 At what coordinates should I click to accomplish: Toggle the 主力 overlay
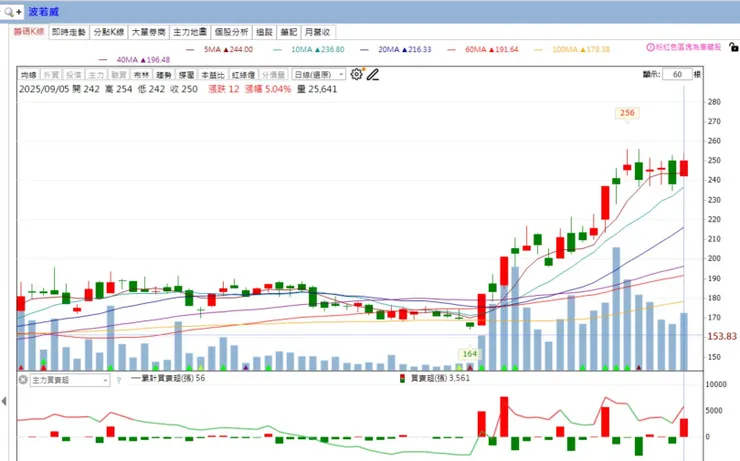point(96,75)
